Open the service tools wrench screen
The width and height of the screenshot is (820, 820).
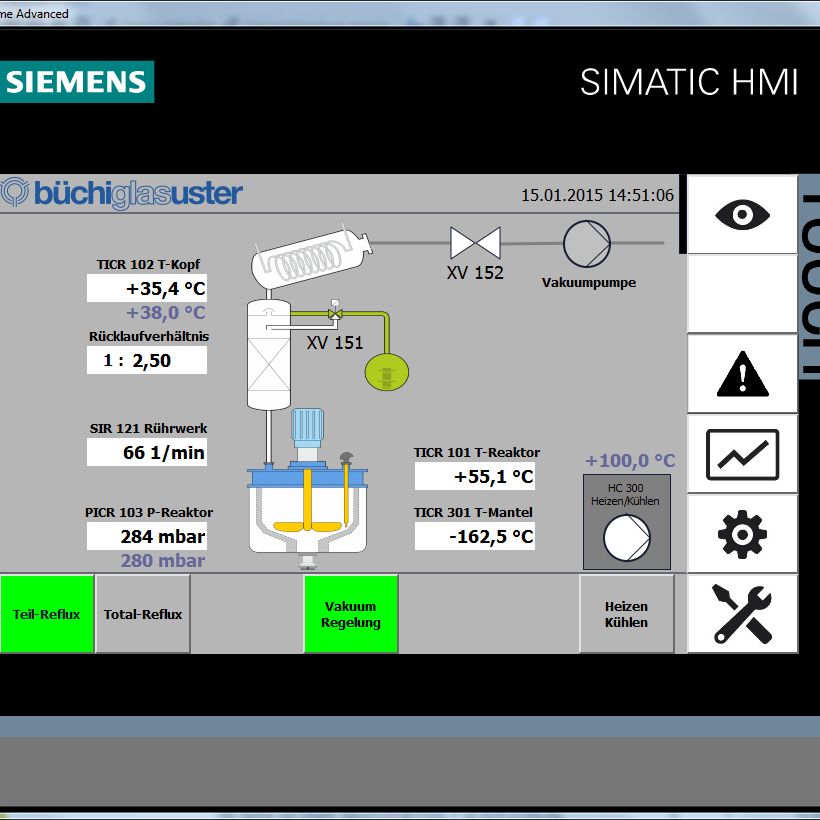coord(742,614)
